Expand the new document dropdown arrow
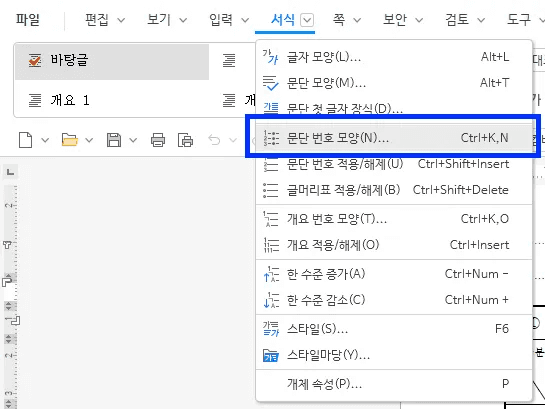545x409 pixels. (45, 140)
